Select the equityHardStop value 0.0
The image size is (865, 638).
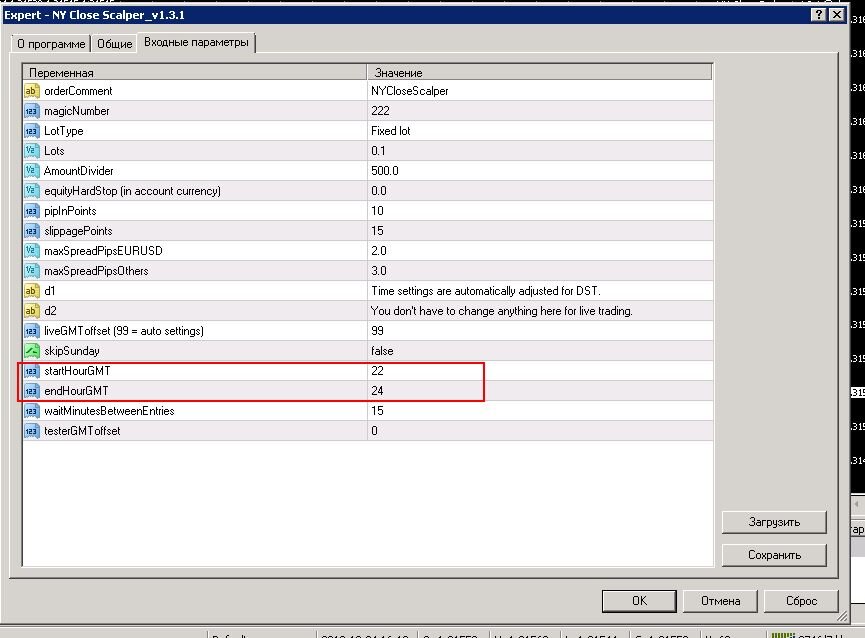tap(378, 191)
